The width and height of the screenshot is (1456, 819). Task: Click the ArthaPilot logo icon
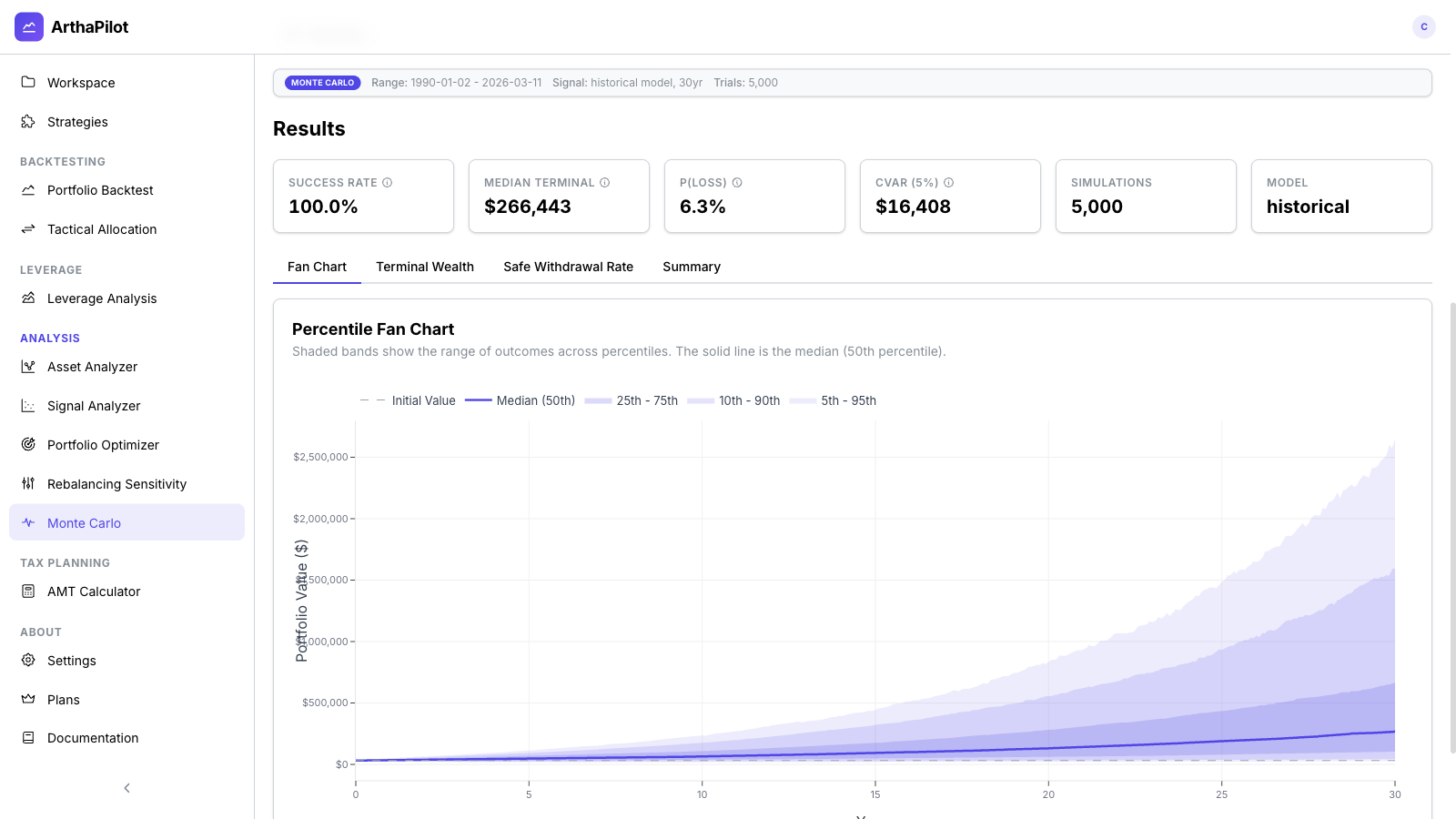pyautogui.click(x=29, y=27)
